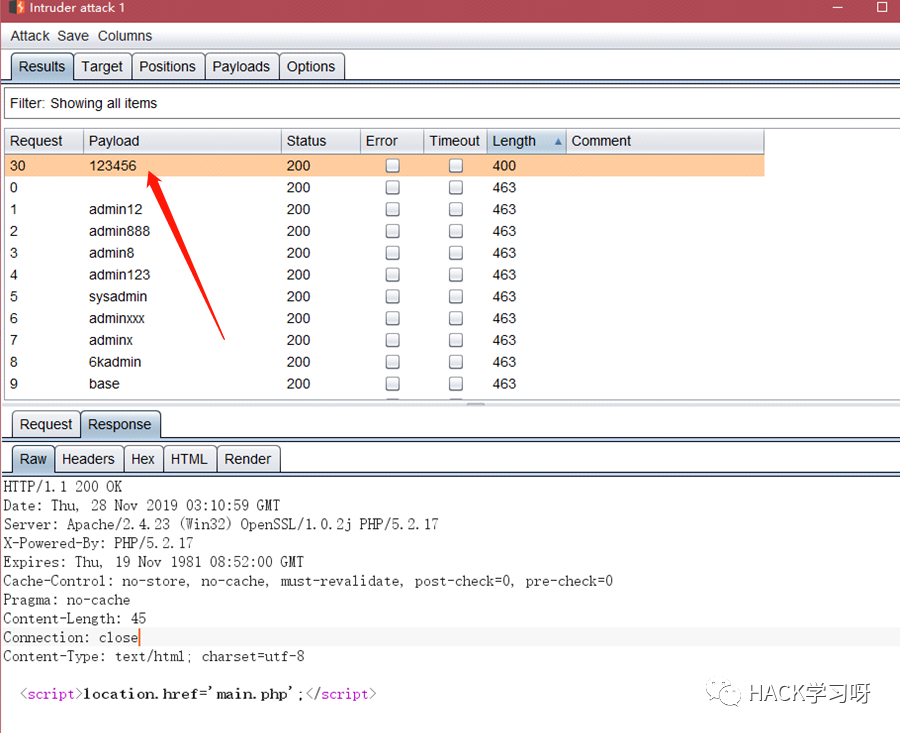
Task: Toggle Error checkbox for base row
Action: [x=393, y=384]
